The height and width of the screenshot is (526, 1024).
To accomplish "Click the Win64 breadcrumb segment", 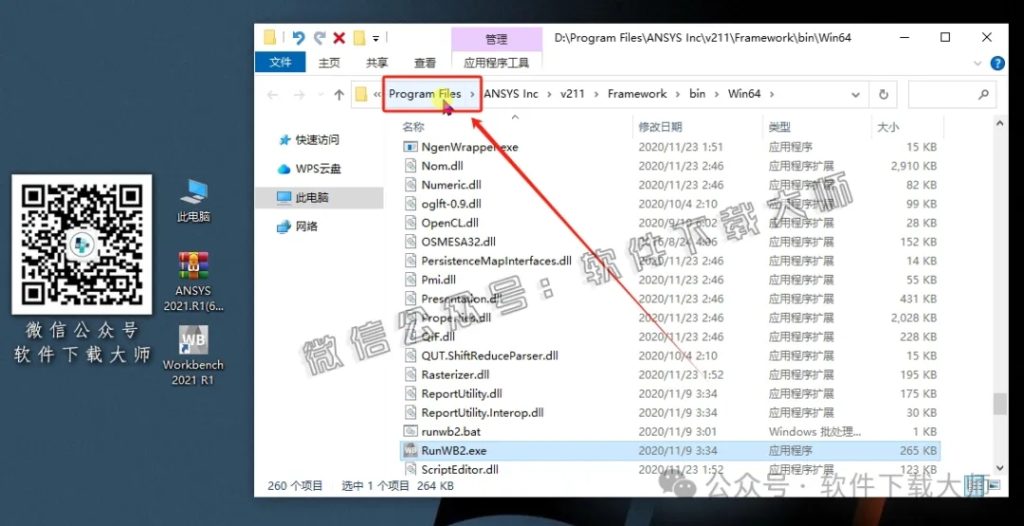I will point(744,93).
